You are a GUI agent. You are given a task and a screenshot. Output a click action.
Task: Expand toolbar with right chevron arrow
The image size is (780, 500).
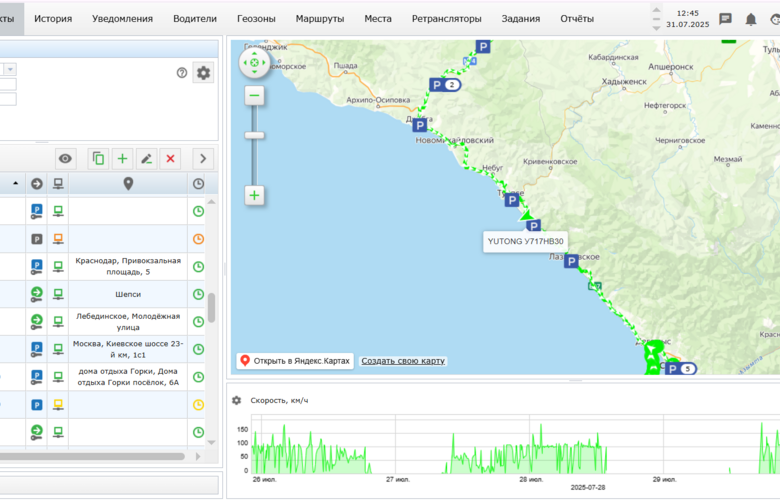click(x=202, y=158)
